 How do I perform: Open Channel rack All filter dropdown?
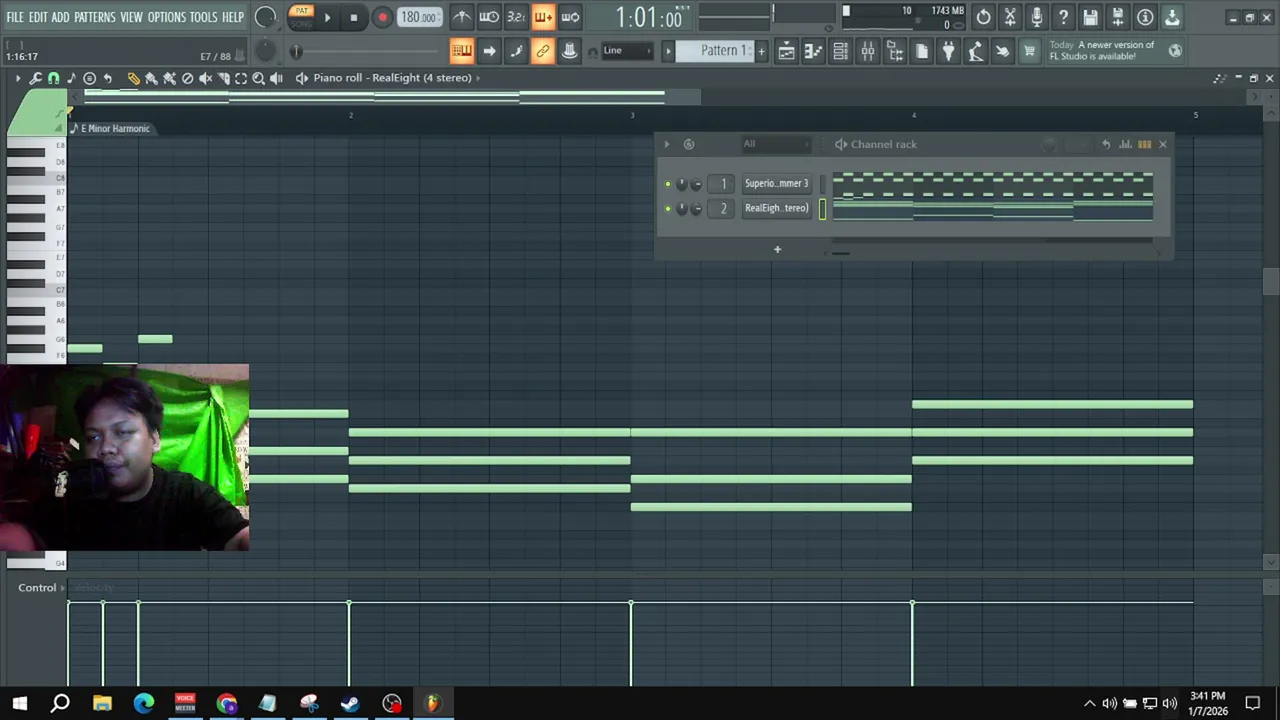click(775, 144)
